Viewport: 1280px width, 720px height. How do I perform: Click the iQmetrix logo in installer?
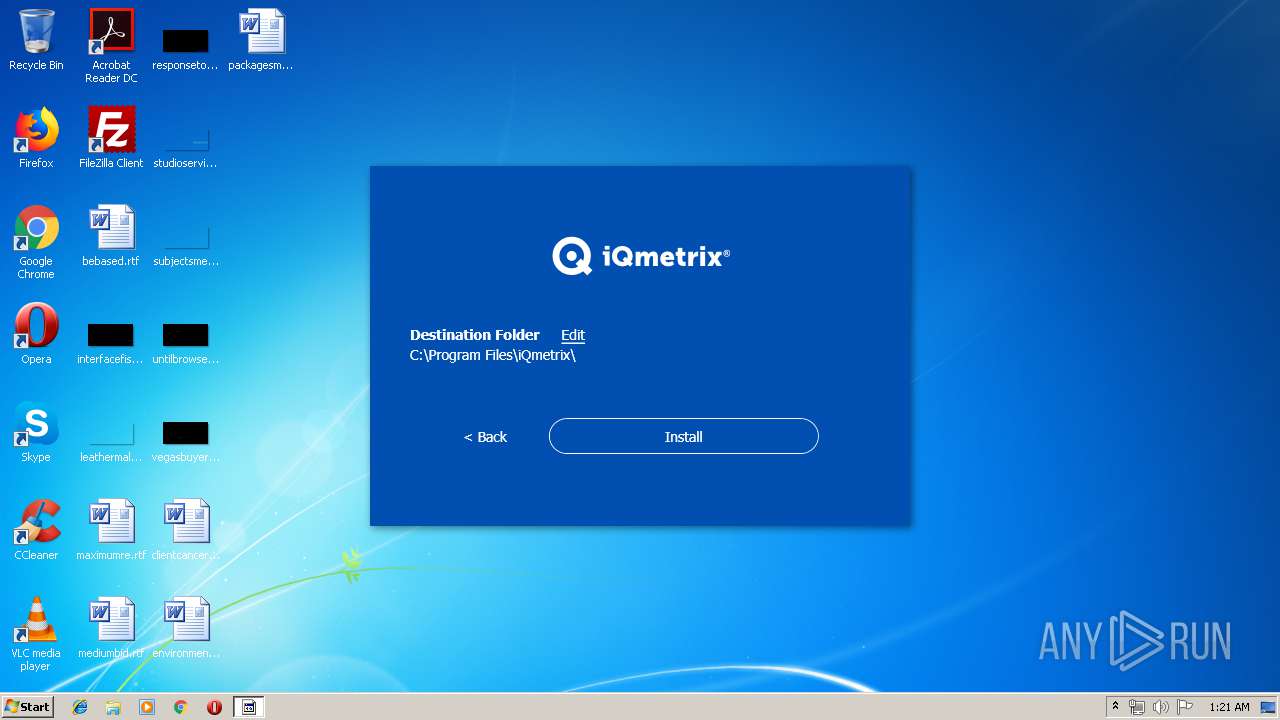(x=641, y=256)
